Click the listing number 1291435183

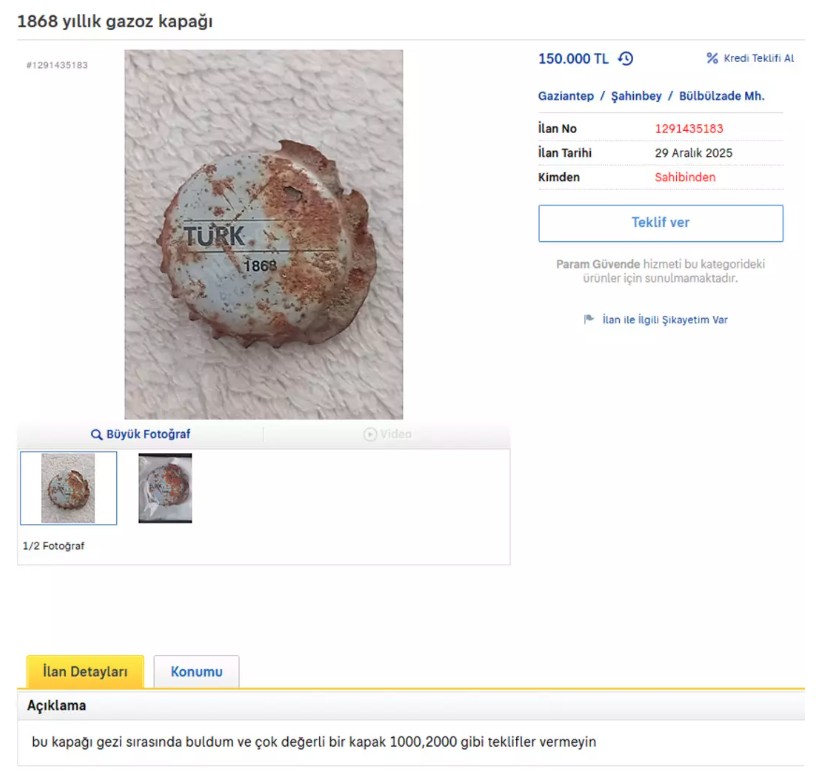(689, 129)
